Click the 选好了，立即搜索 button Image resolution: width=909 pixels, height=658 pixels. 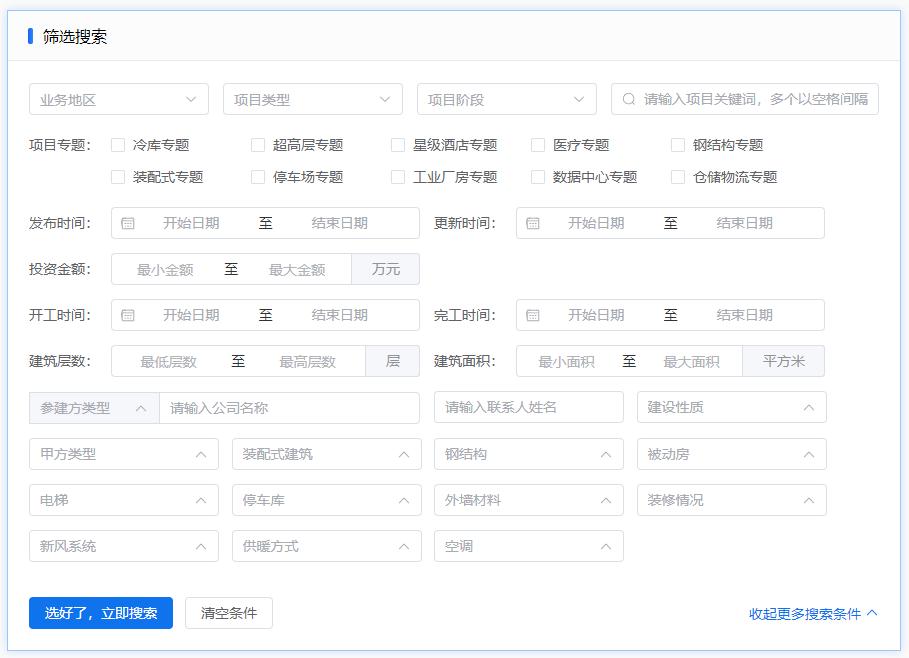pyautogui.click(x=99, y=613)
